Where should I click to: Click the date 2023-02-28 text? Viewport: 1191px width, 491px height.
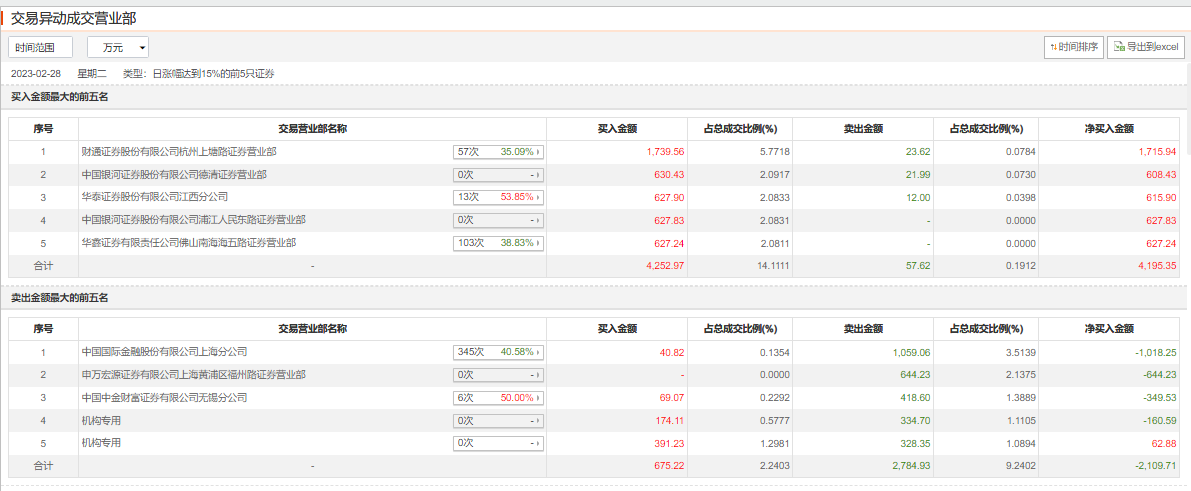(x=36, y=74)
